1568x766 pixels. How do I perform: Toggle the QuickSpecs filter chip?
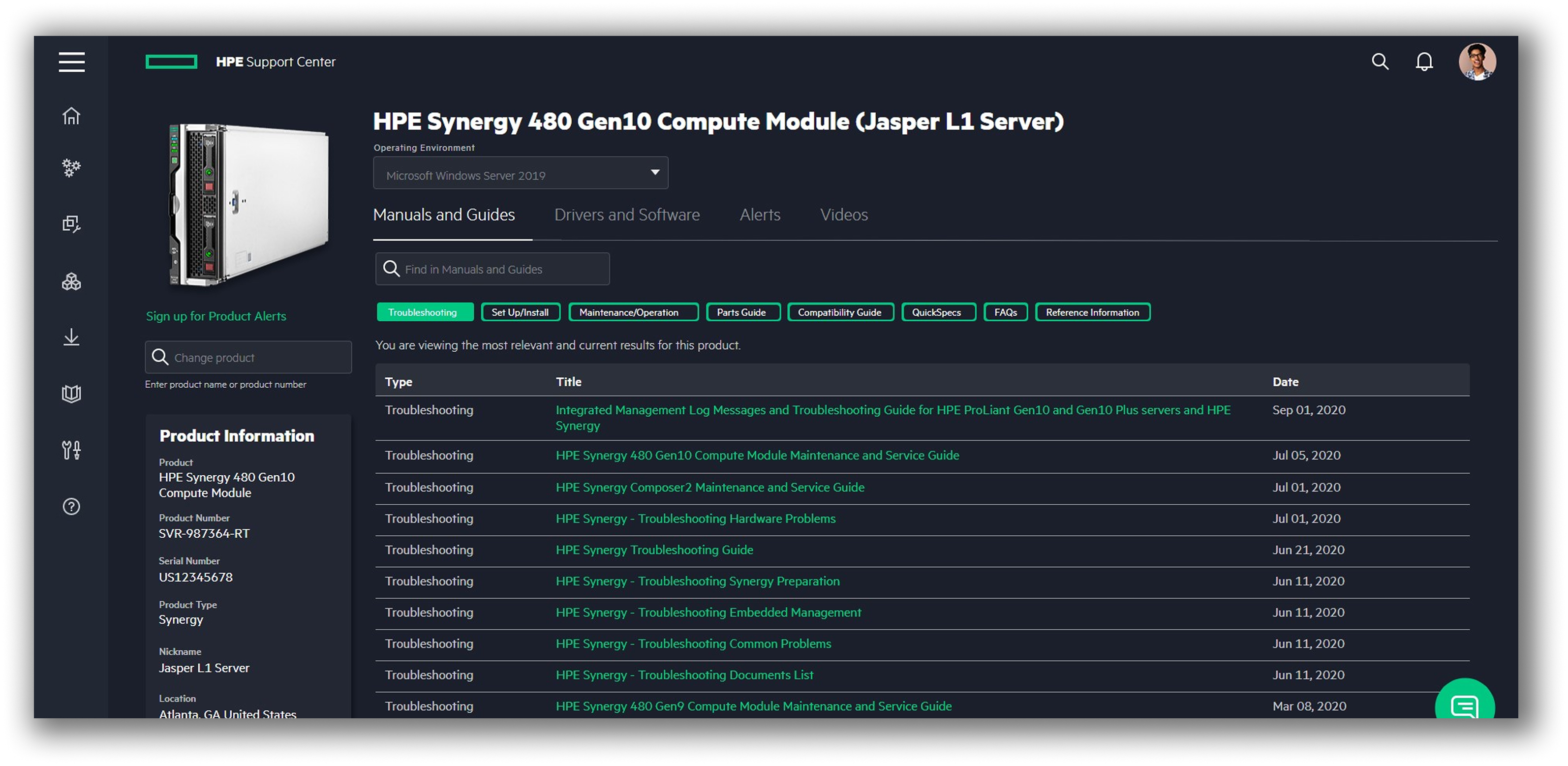[938, 312]
